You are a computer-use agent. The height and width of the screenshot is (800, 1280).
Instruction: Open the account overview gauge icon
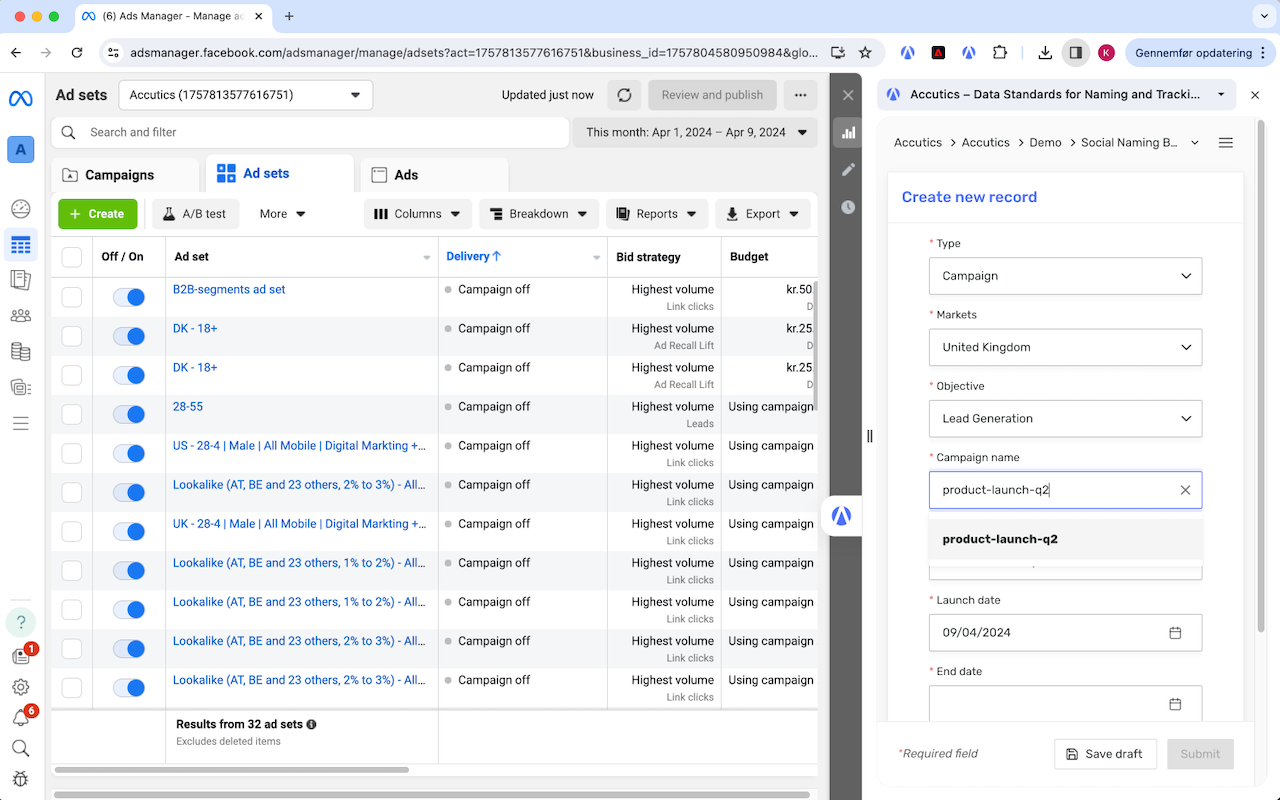(21, 209)
